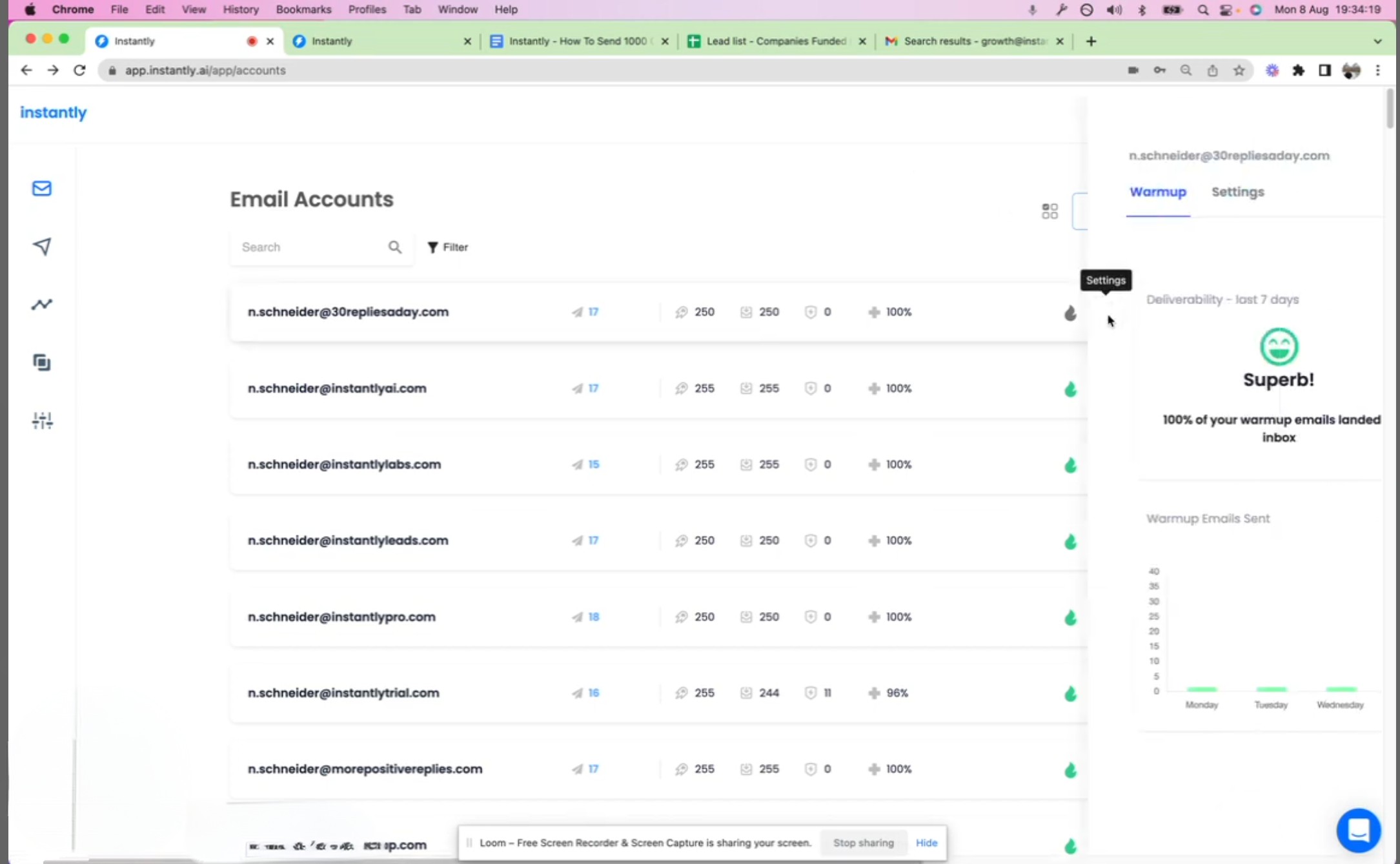The height and width of the screenshot is (864, 1400).
Task: Open Campaigns paper-plane icon in sidebar
Action: [42, 246]
